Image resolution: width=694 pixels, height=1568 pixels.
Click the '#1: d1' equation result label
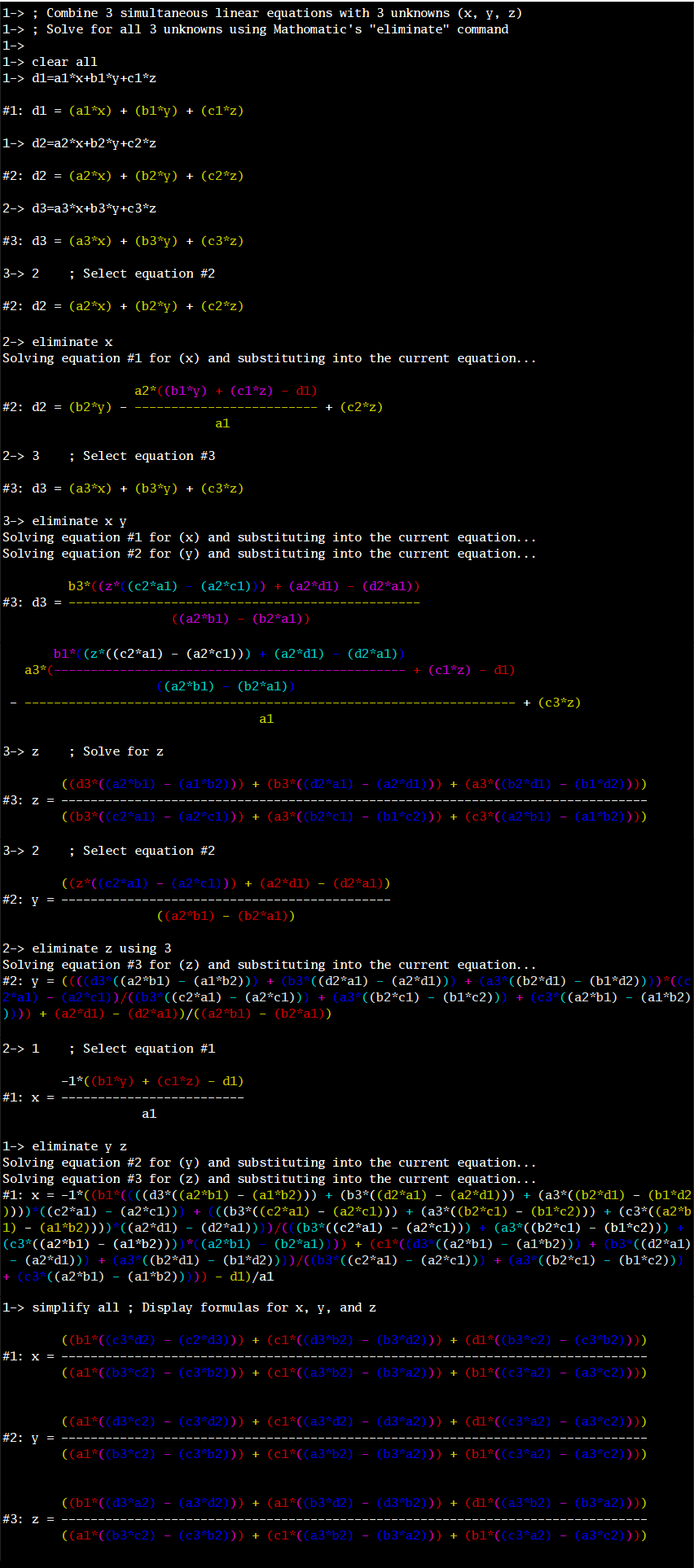(x=24, y=111)
